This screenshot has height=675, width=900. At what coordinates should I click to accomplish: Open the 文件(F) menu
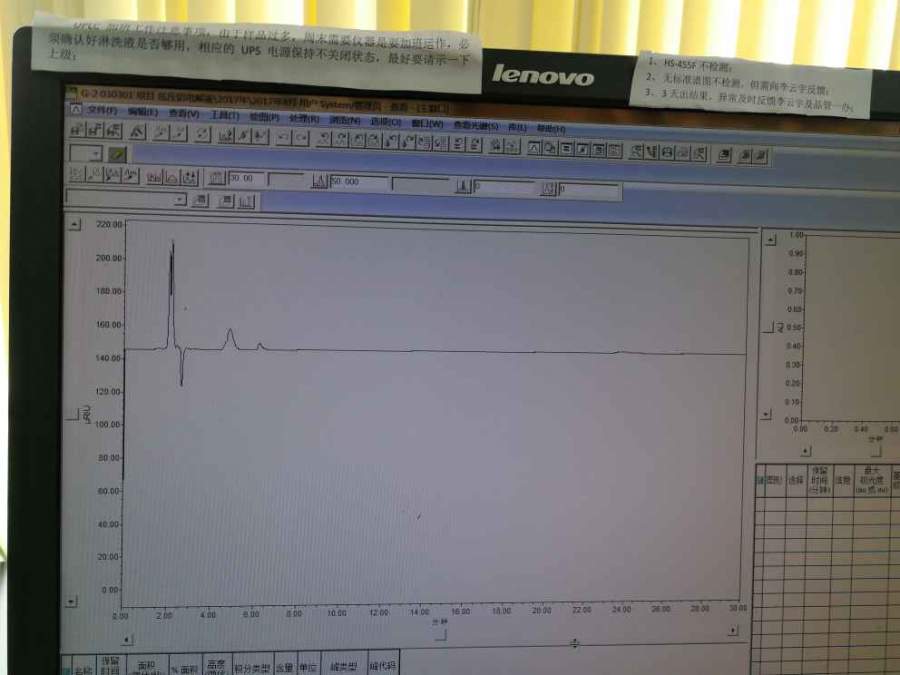(102, 110)
